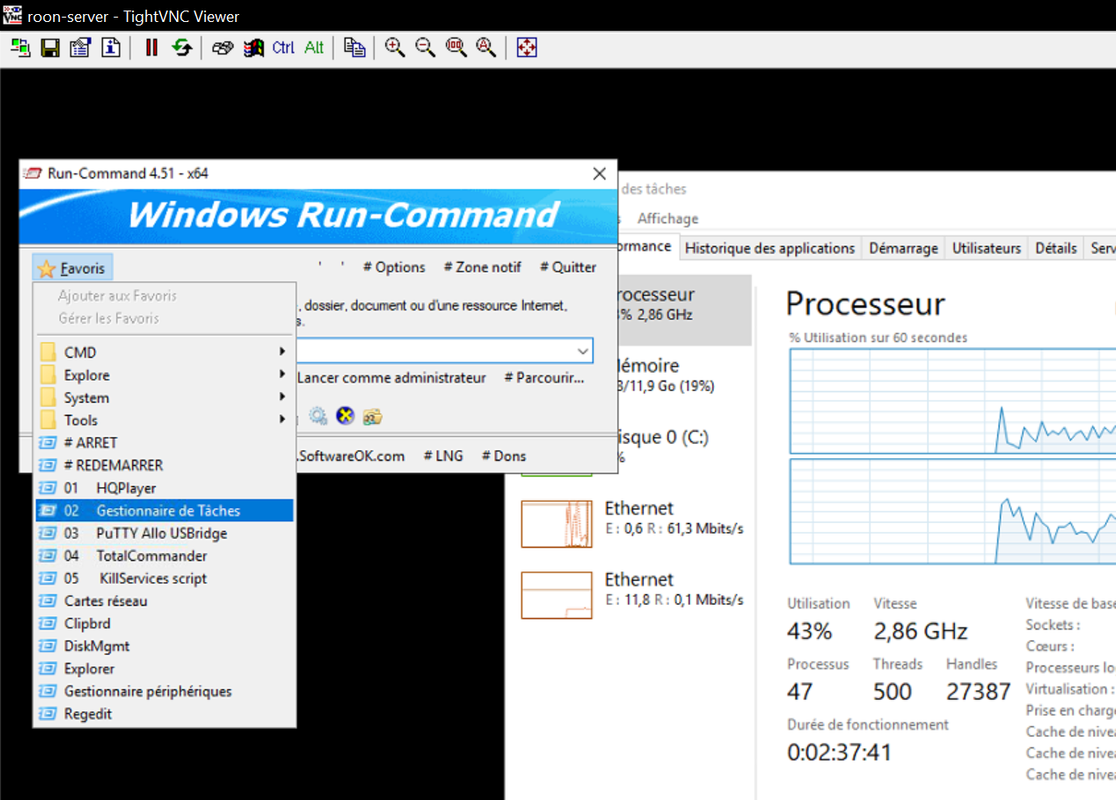
Task: Switch to Démarrage tab in Task Manager
Action: [903, 248]
